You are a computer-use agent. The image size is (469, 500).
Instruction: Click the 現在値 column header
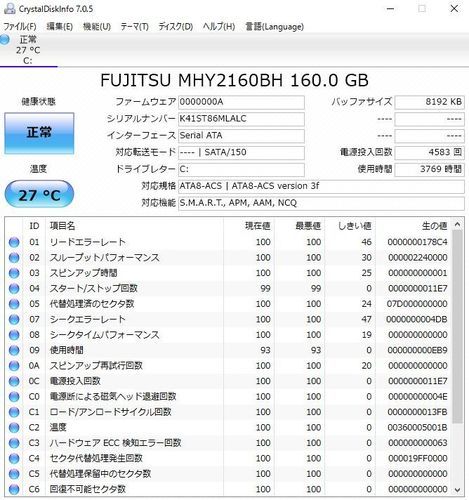[257, 226]
